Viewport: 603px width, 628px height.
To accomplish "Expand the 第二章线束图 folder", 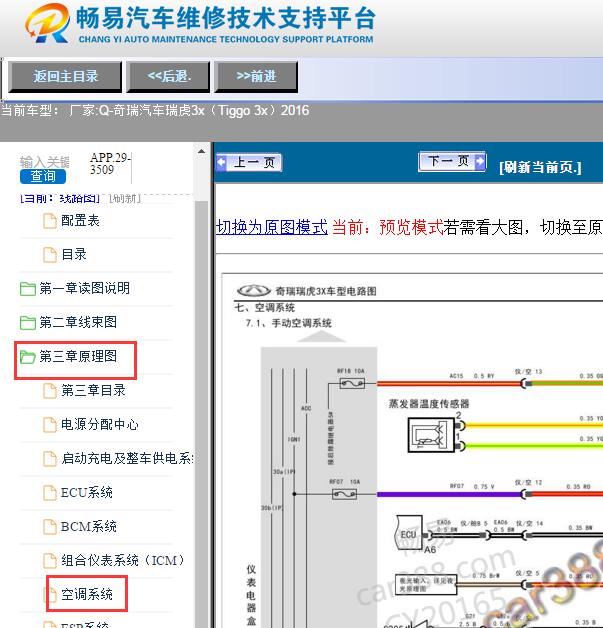I will click(x=78, y=322).
